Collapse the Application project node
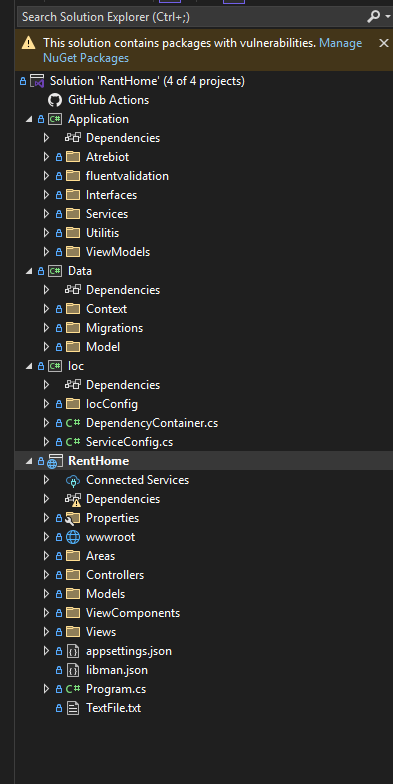Screen dimensions: 393x784 pos(28,119)
